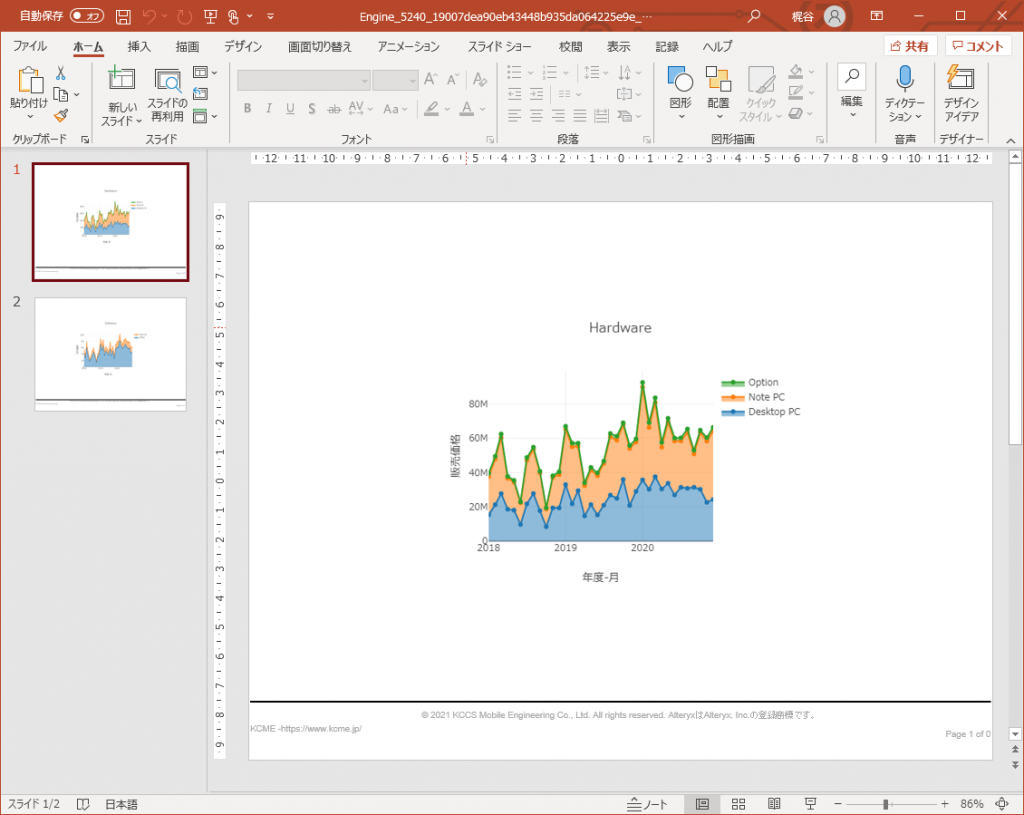This screenshot has width=1024, height=815.
Task: Open Reading View from status bar
Action: click(x=773, y=804)
